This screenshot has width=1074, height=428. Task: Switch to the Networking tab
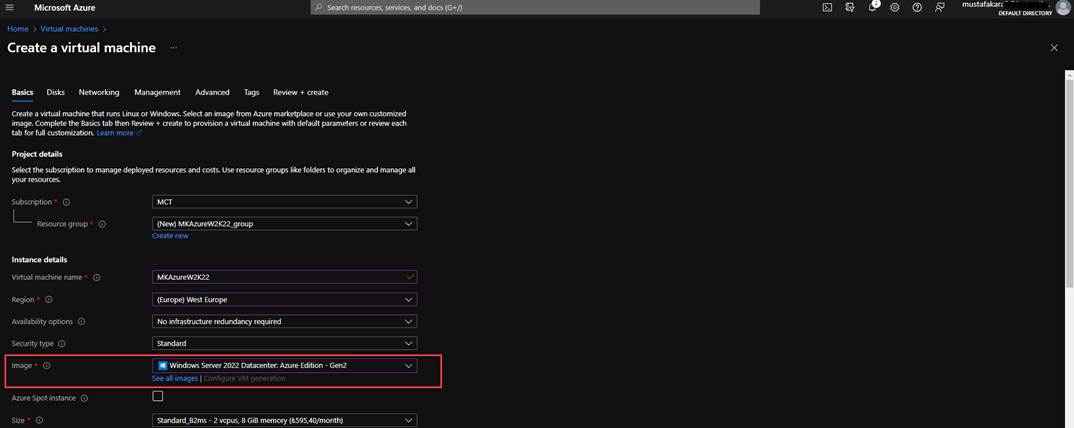coord(99,92)
